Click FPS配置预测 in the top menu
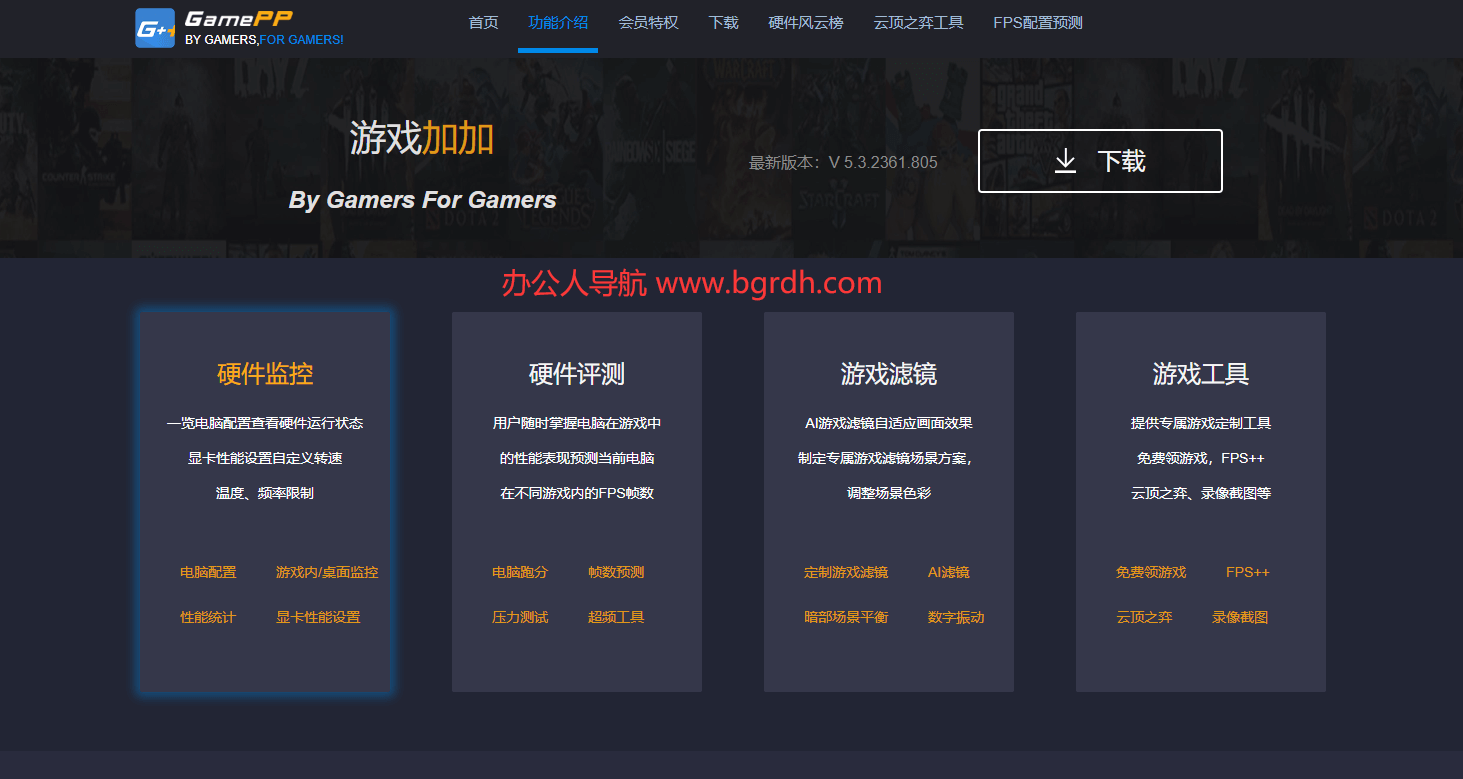The width and height of the screenshot is (1463, 779). click(x=1037, y=23)
